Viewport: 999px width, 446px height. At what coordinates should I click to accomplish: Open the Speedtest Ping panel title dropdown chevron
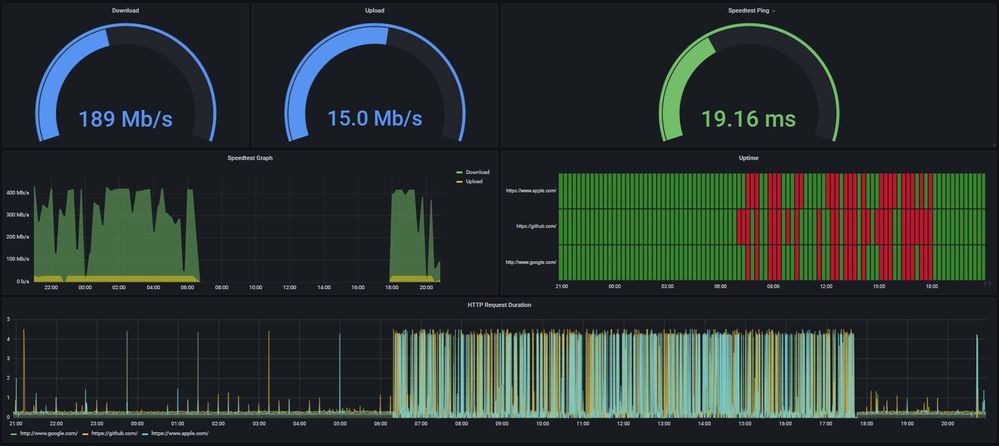(773, 11)
